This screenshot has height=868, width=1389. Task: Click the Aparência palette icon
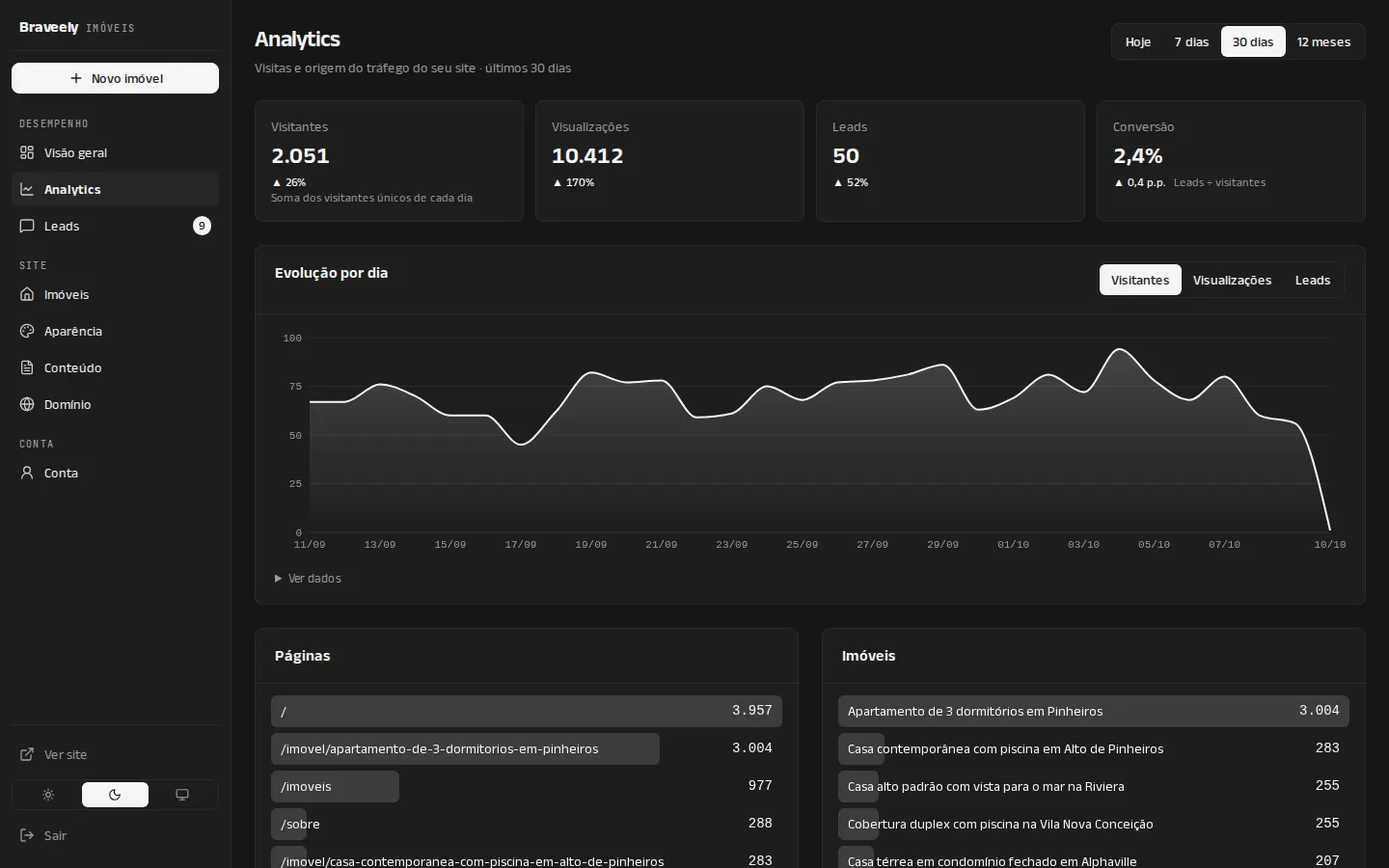tap(27, 331)
